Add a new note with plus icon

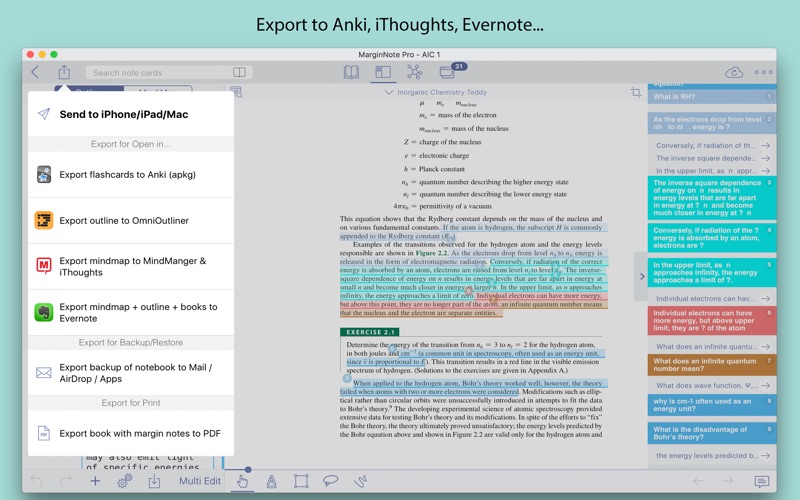click(x=95, y=481)
